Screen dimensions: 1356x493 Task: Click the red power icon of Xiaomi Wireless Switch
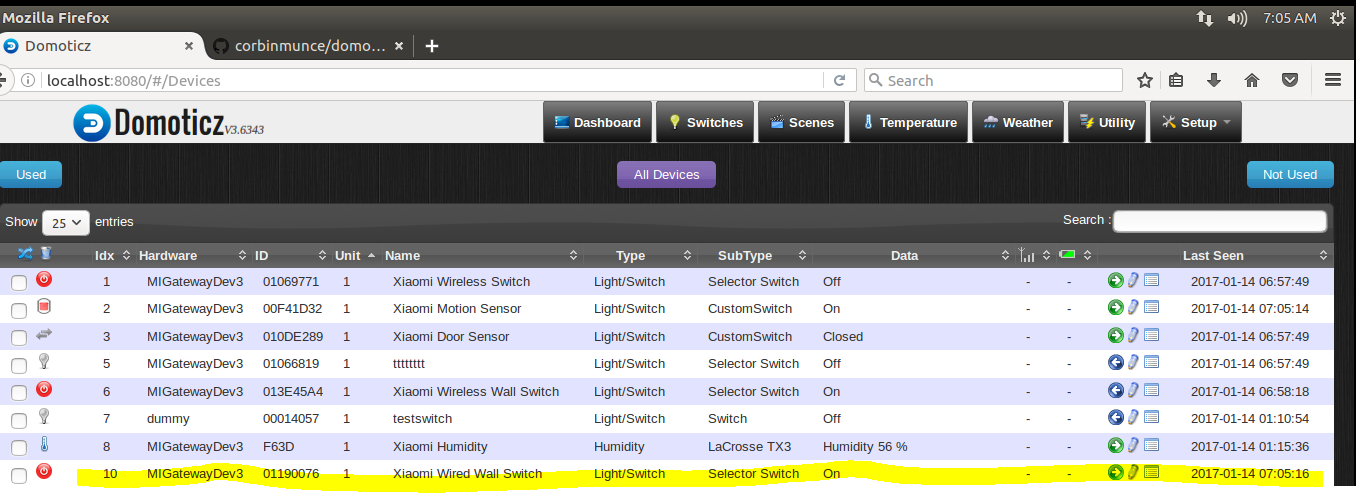click(x=44, y=279)
